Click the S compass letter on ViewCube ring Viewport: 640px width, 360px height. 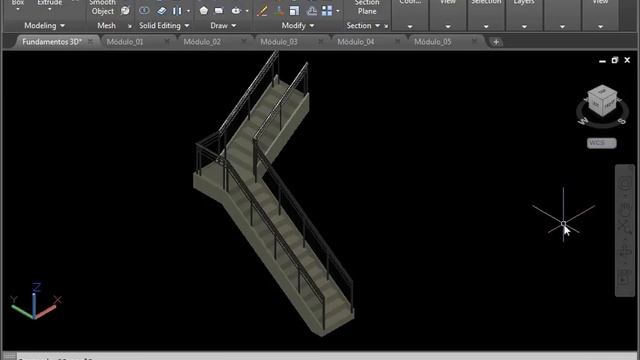tap(622, 121)
